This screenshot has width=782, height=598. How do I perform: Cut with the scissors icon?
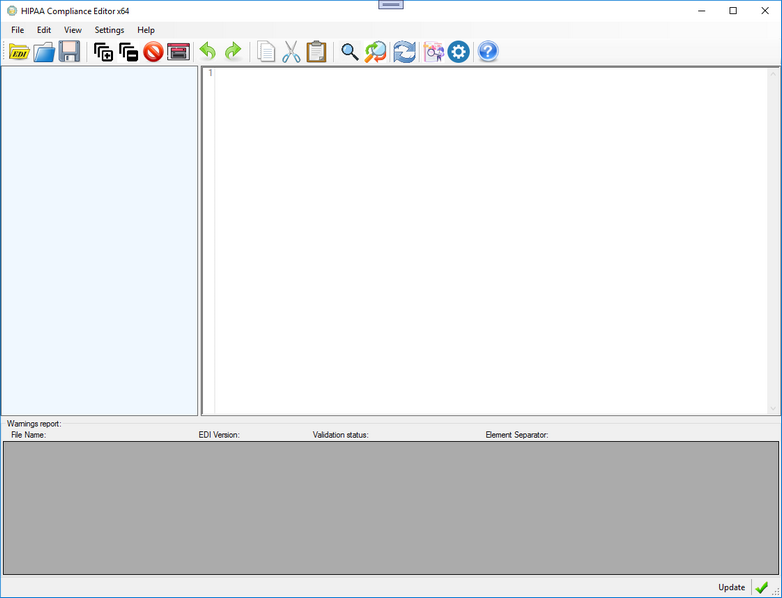[291, 51]
